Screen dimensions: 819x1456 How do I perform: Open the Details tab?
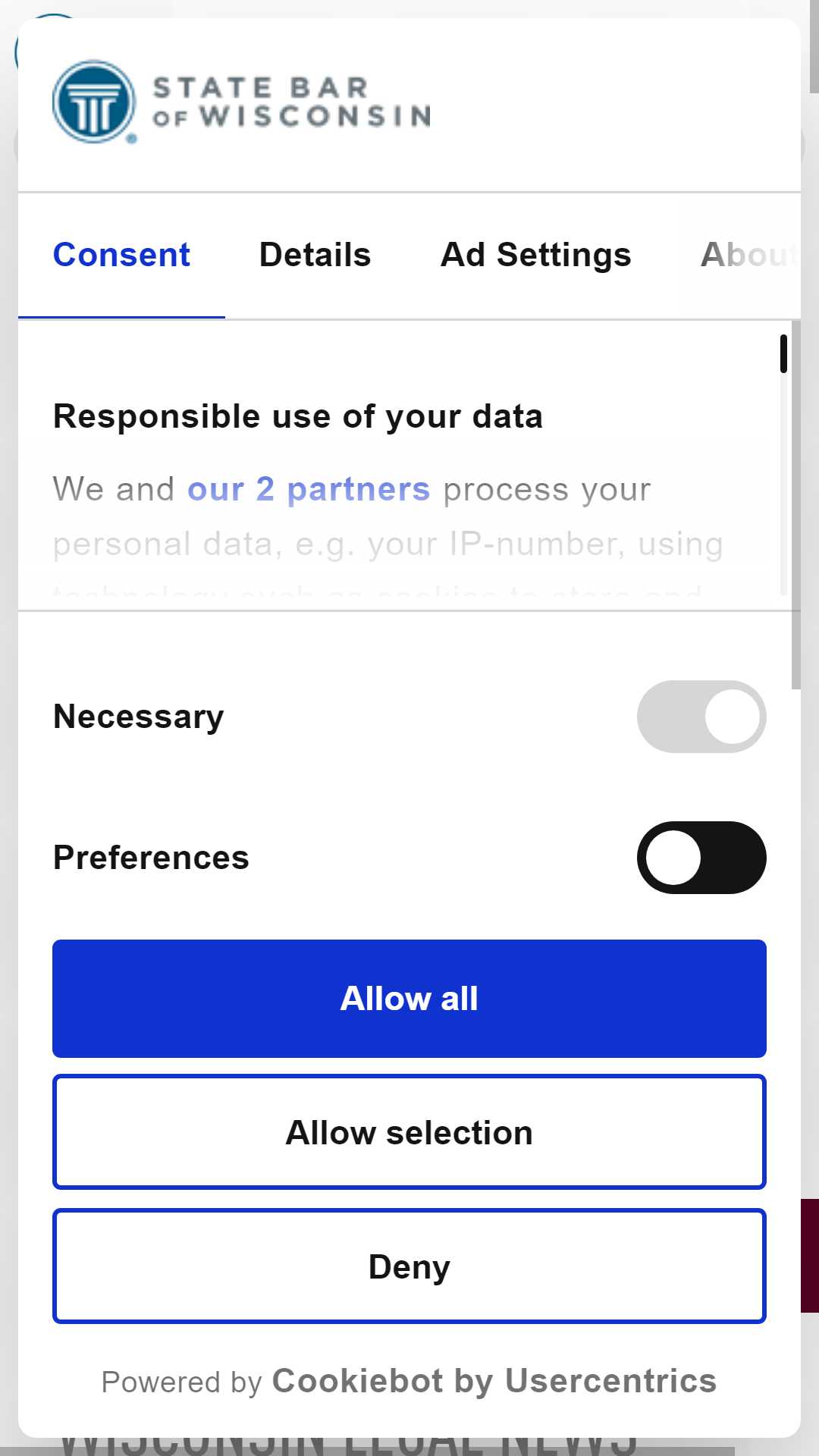315,255
